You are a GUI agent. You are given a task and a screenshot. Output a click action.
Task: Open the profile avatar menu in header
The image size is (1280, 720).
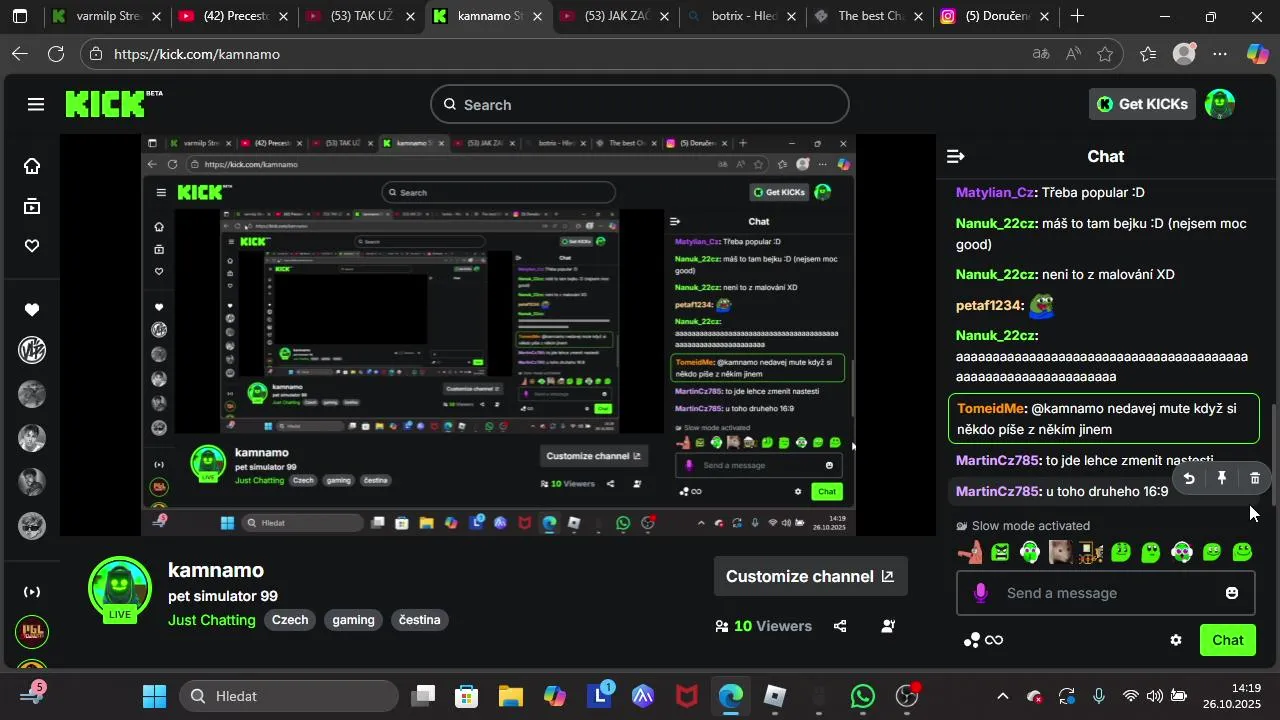click(x=1219, y=104)
